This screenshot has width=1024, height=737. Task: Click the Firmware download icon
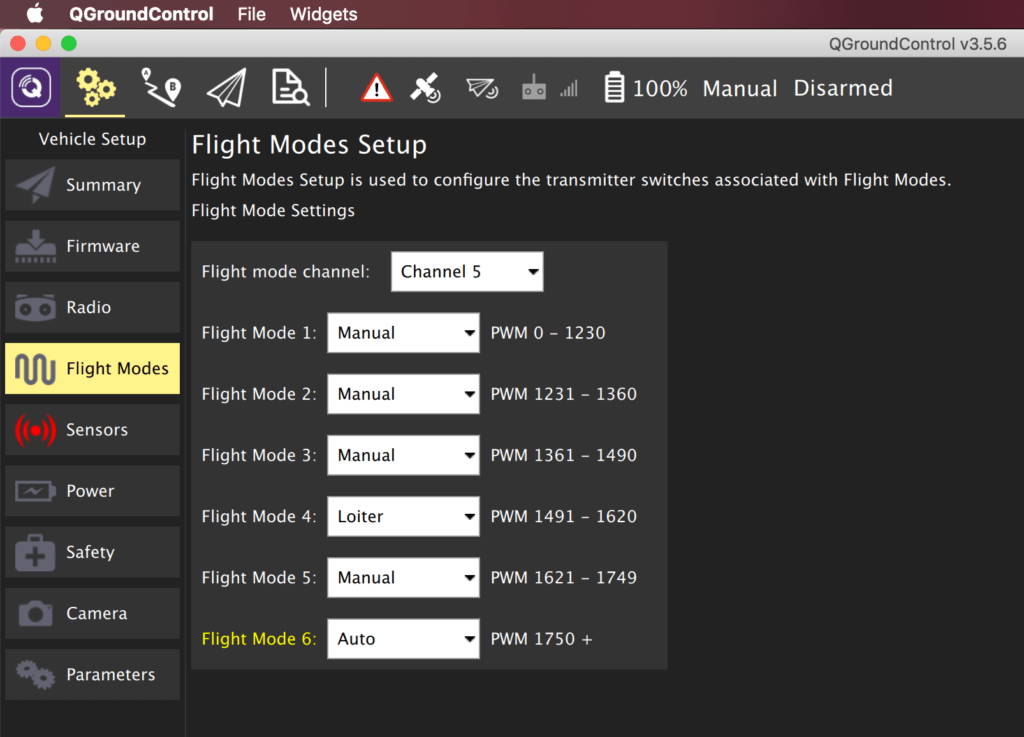[x=35, y=246]
